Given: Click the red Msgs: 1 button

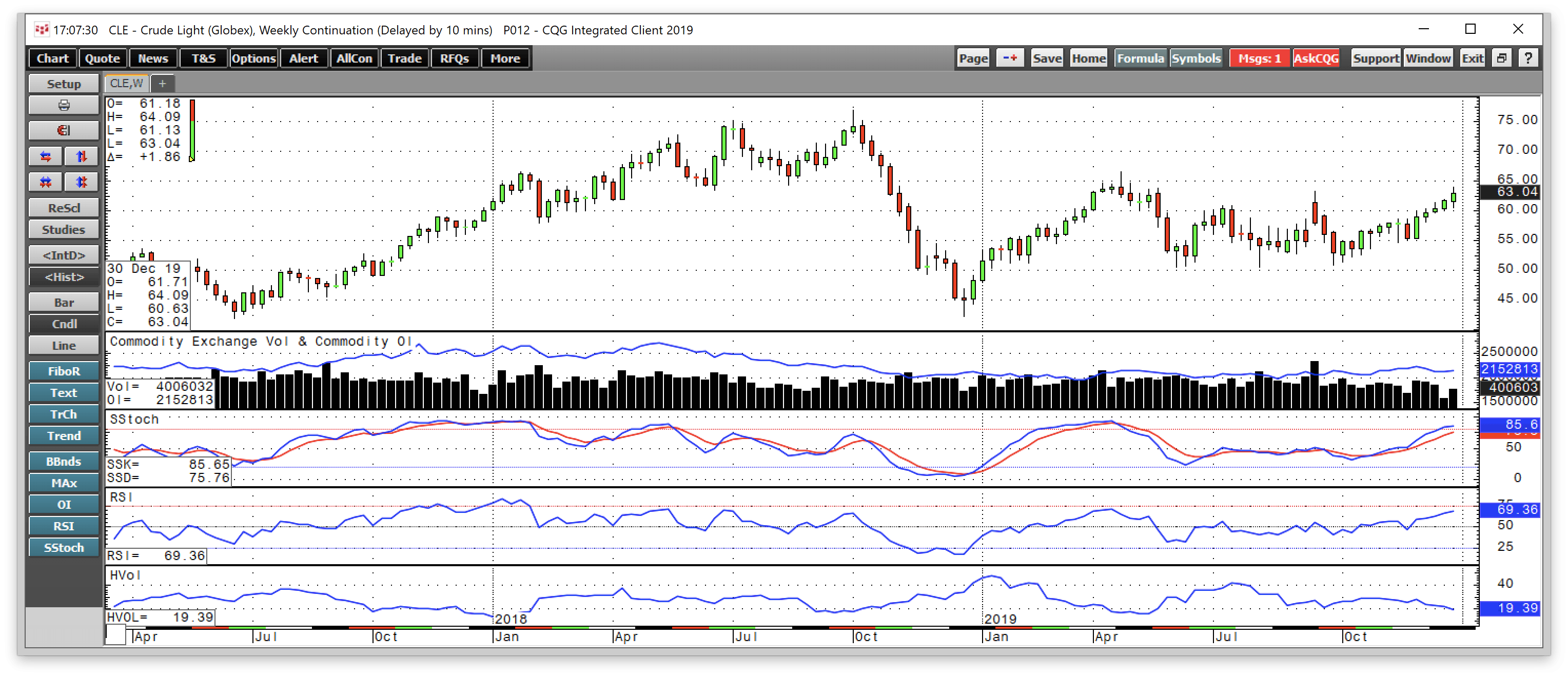Looking at the screenshot, I should tap(1259, 58).
